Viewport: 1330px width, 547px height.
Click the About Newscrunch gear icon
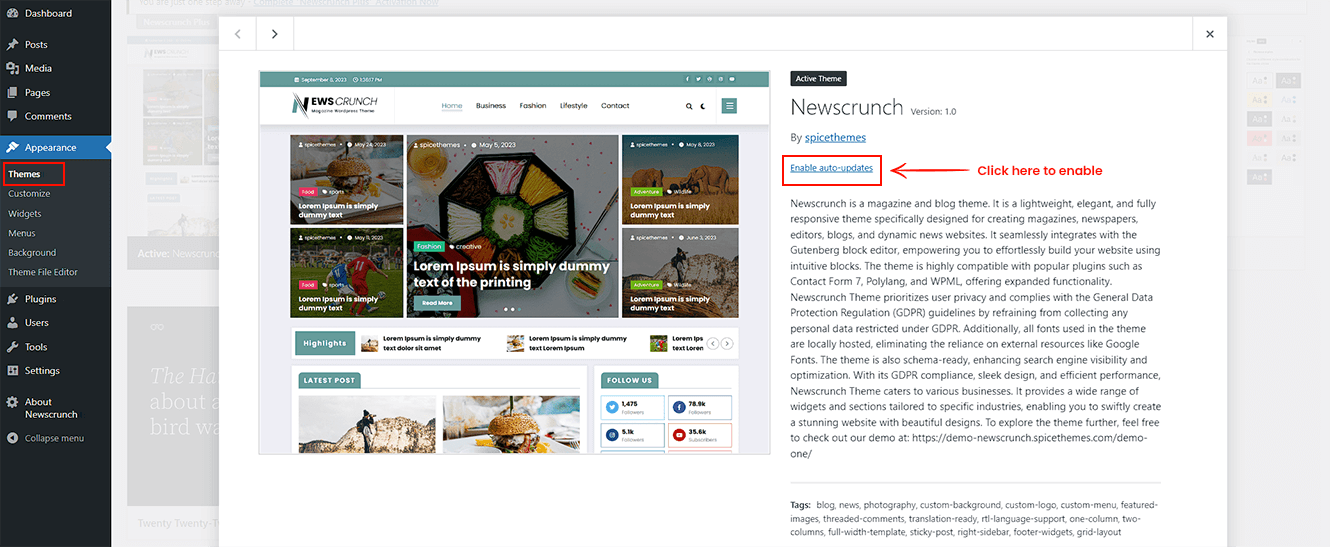coord(12,402)
